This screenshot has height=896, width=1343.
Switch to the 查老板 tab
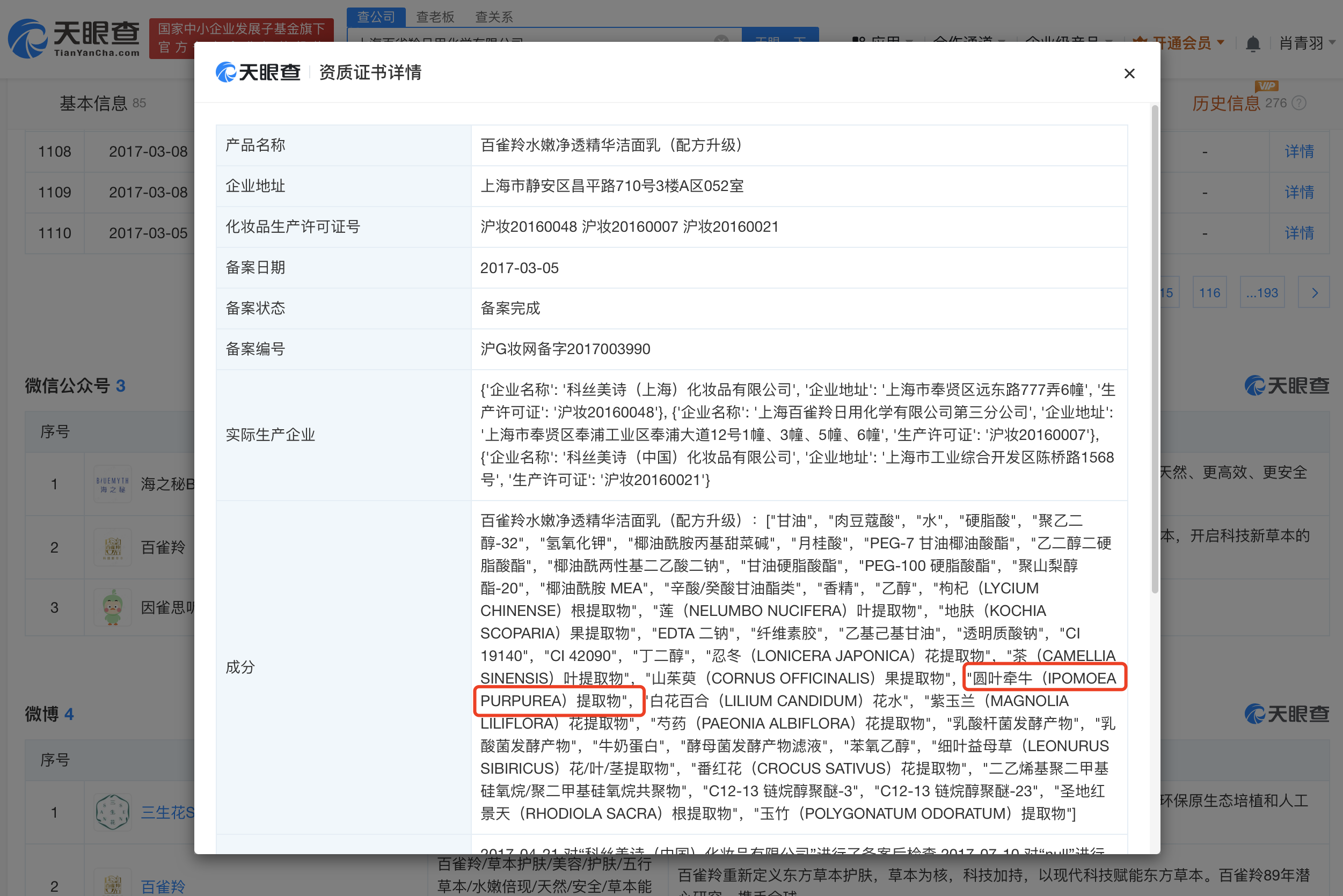point(435,17)
